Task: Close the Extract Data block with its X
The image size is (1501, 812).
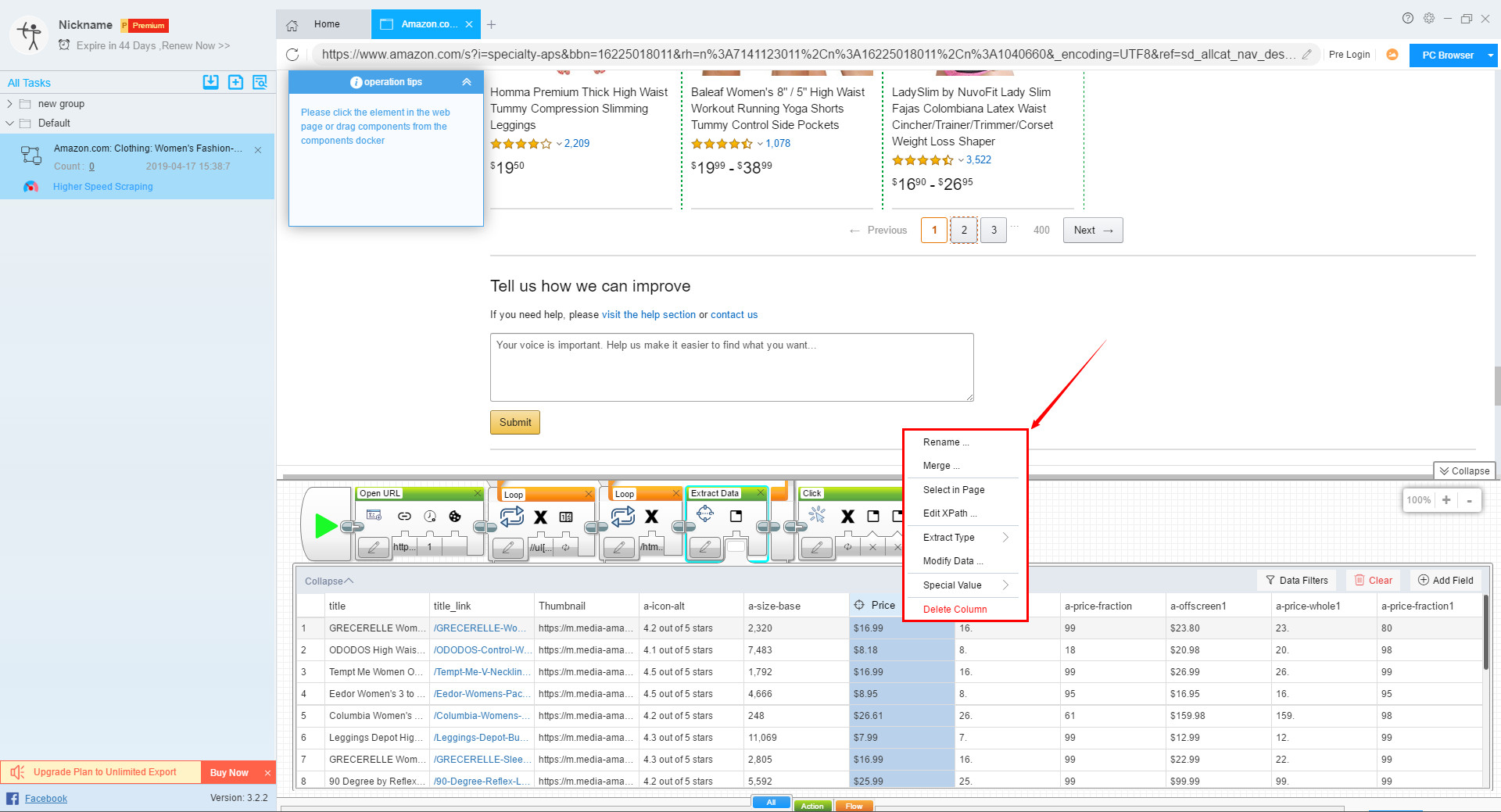Action: click(x=760, y=493)
